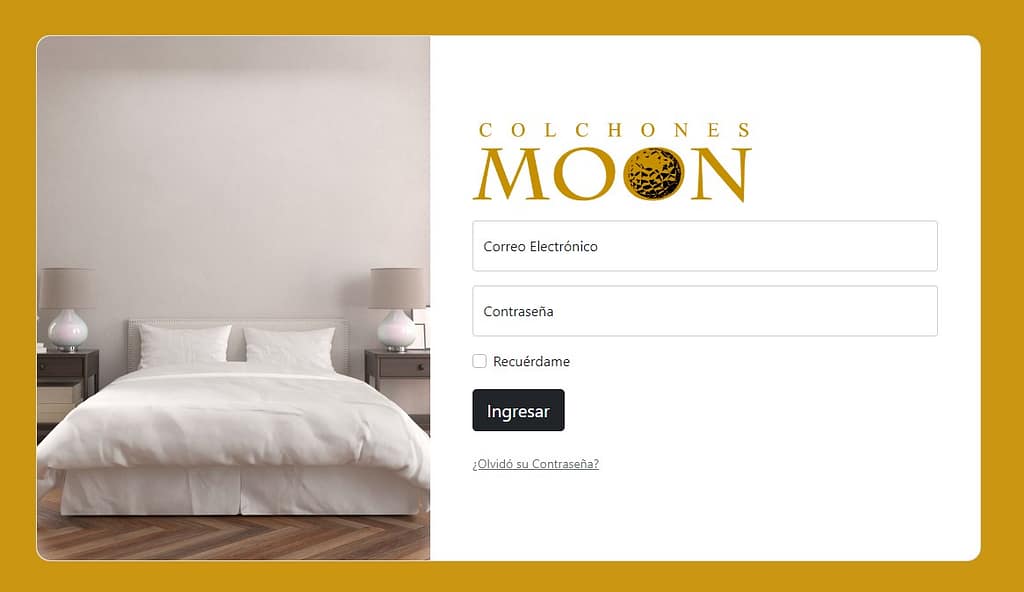Click the left dark nightstand
Image resolution: width=1024 pixels, height=592 pixels.
[68, 386]
